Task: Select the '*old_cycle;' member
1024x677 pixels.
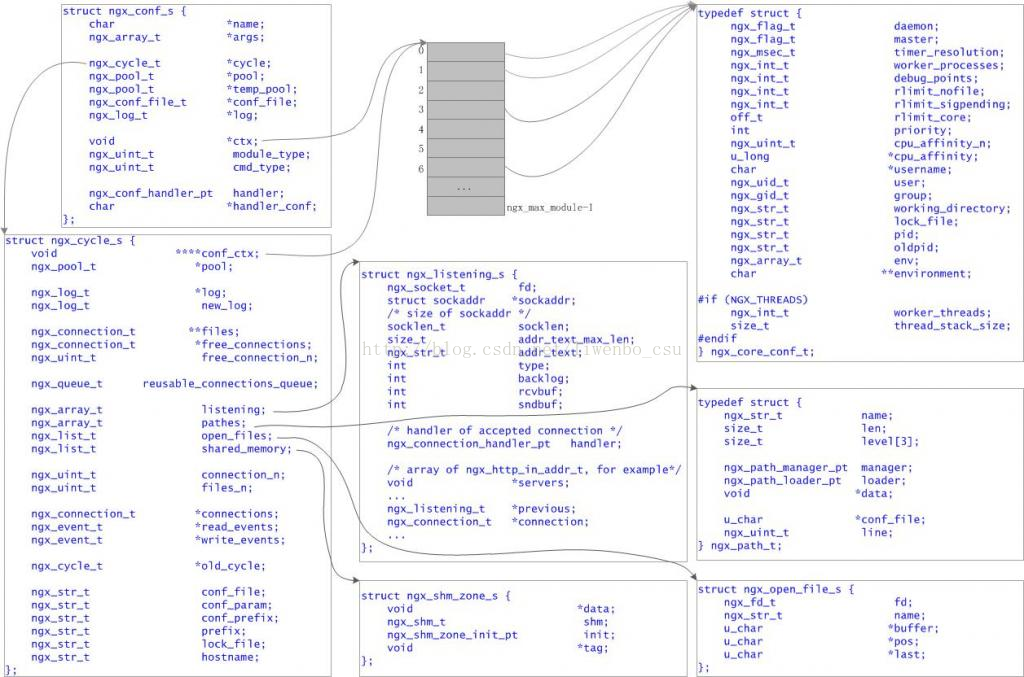Action: click(x=230, y=567)
